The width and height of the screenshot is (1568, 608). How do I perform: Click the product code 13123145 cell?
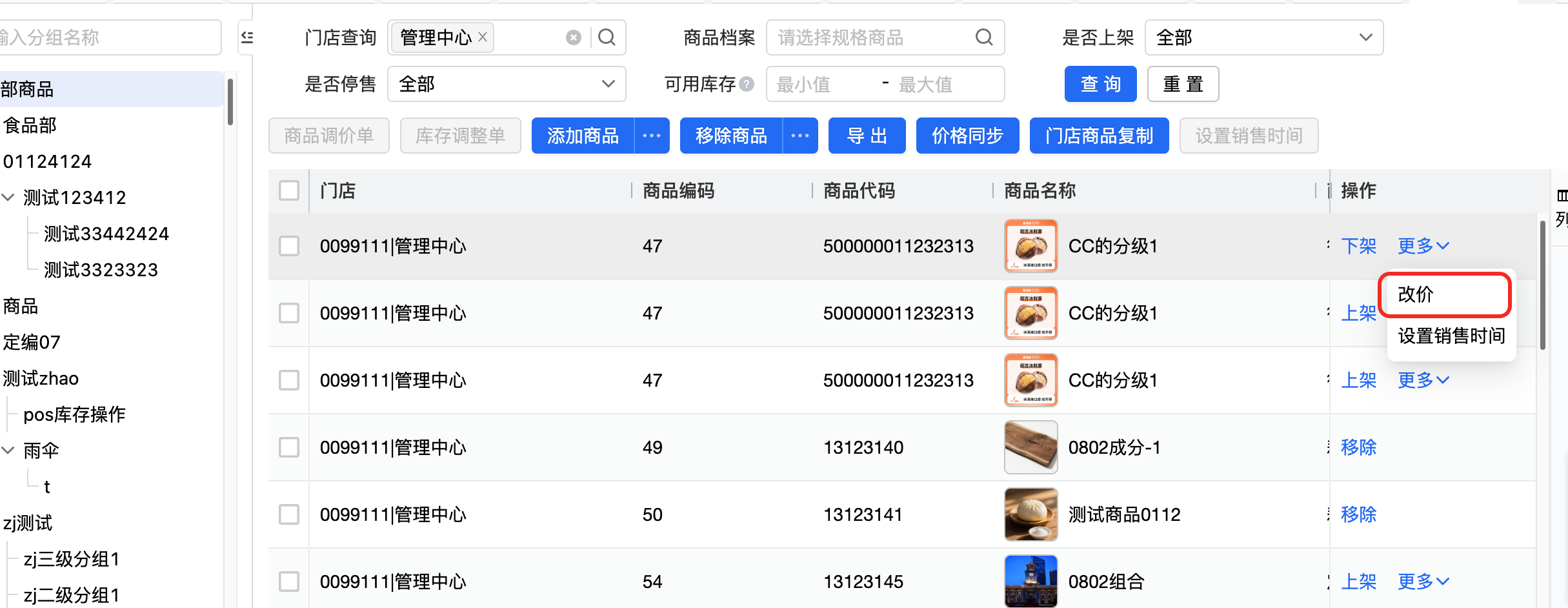(863, 582)
